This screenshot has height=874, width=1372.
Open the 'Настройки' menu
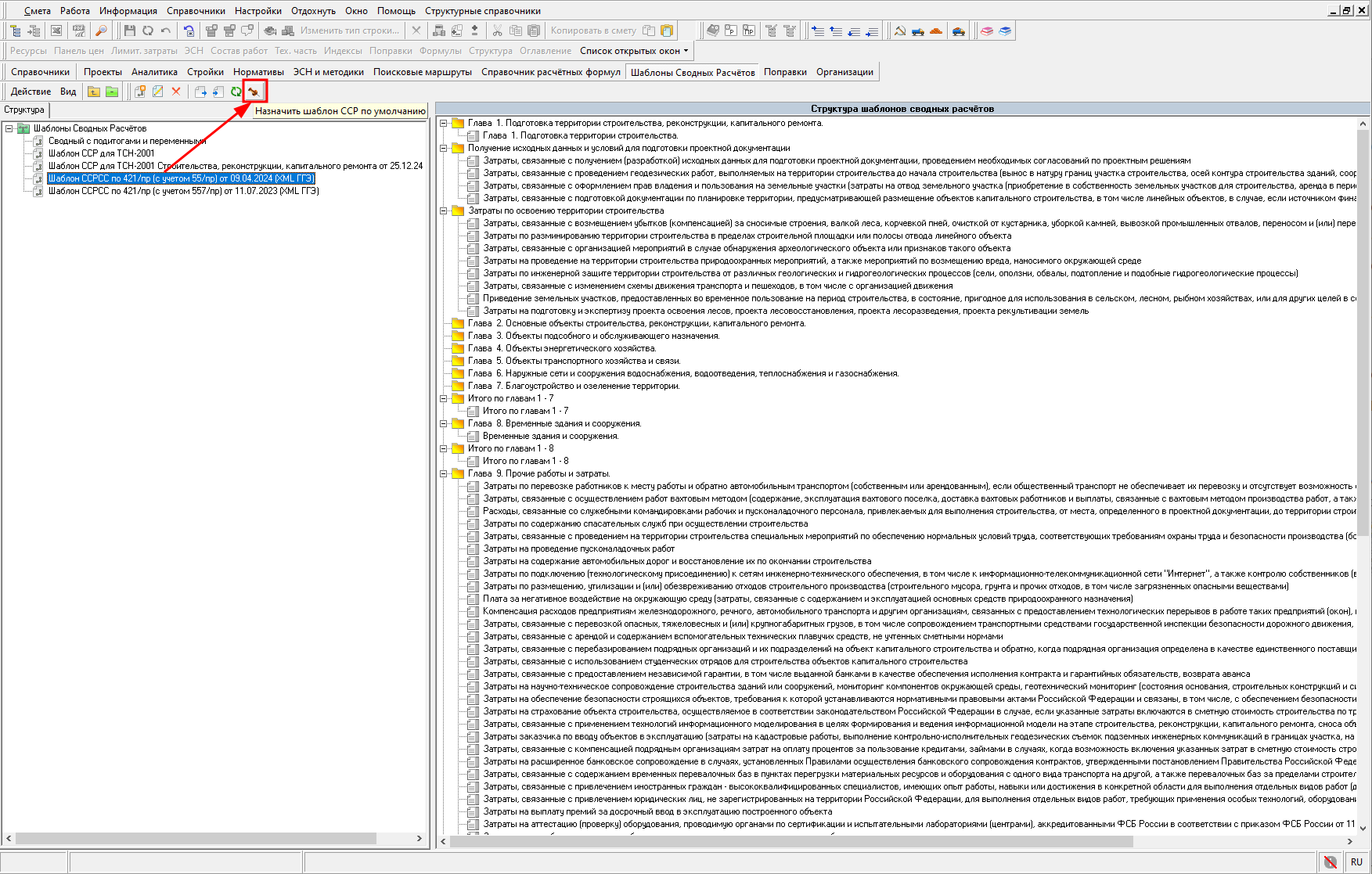coord(257,11)
